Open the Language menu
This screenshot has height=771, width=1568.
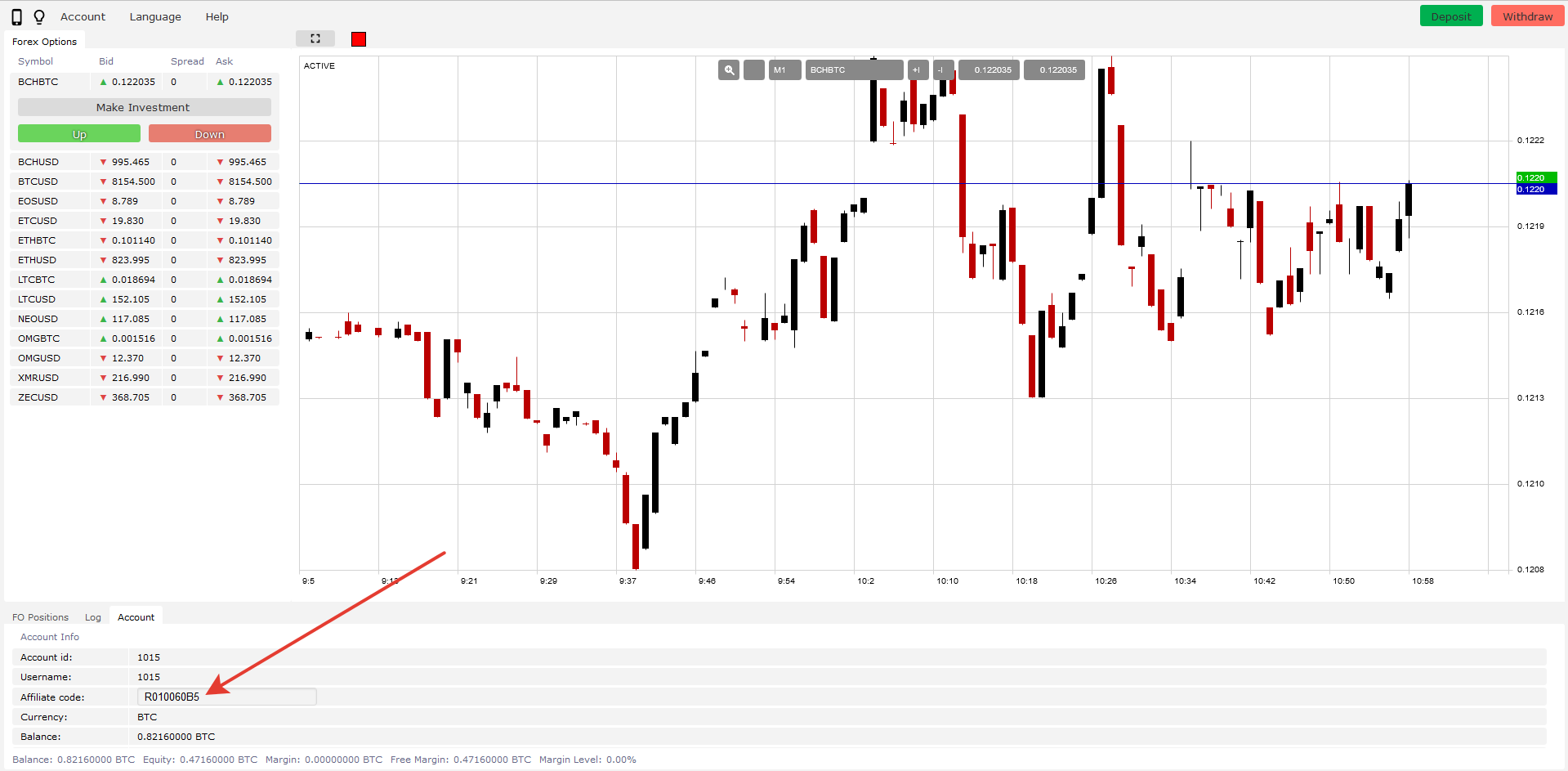(x=155, y=17)
